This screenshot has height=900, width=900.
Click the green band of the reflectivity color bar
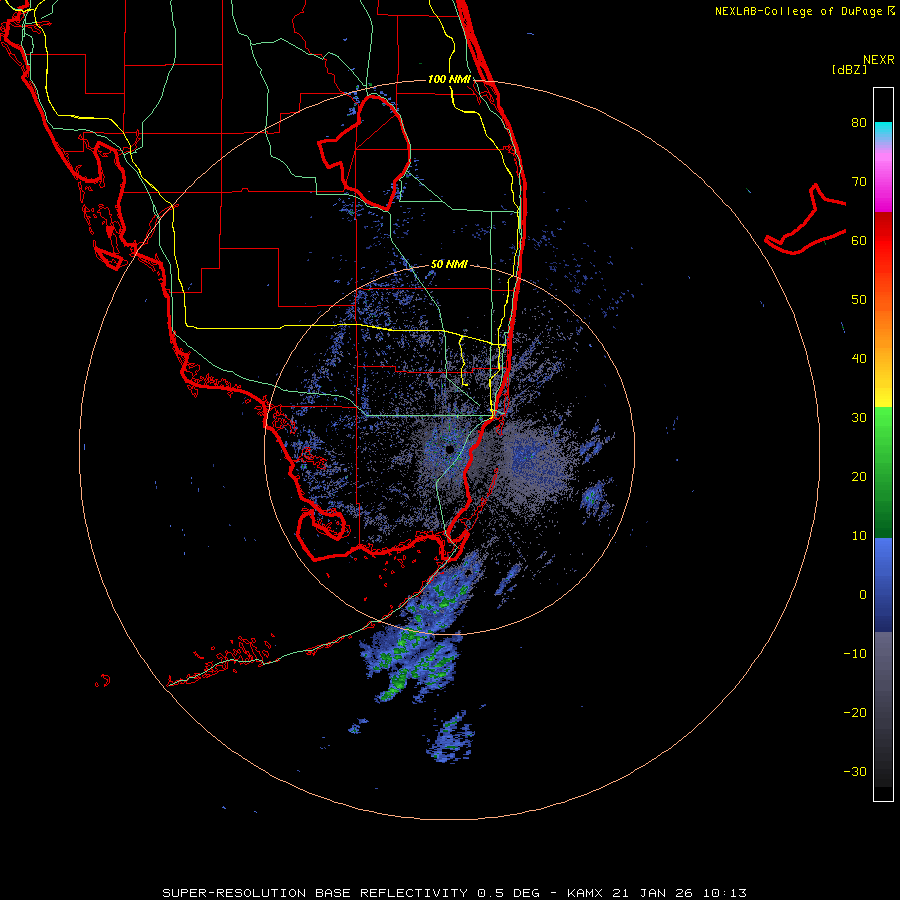(883, 472)
